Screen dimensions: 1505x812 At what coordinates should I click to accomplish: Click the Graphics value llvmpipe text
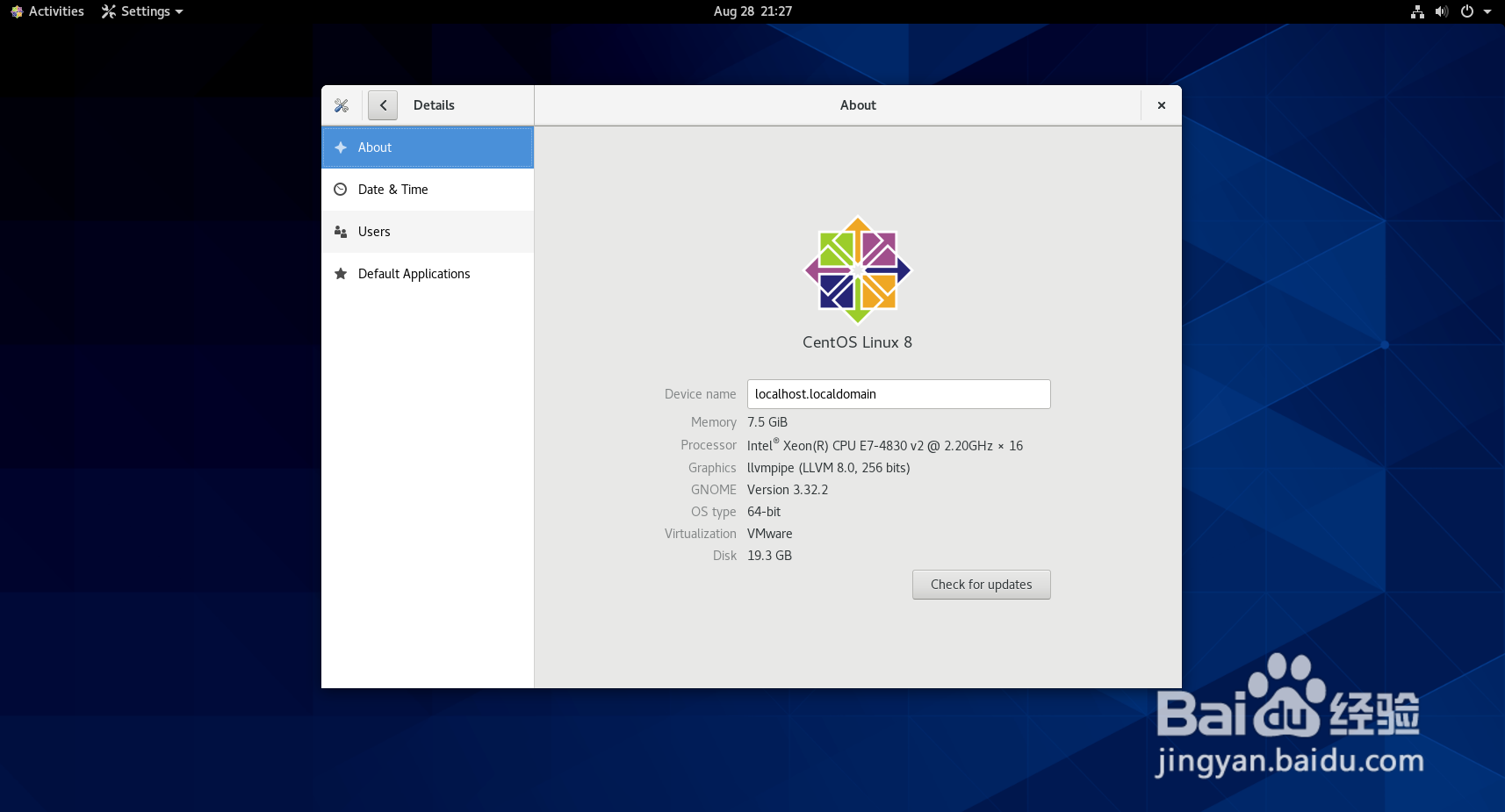pyautogui.click(x=828, y=468)
